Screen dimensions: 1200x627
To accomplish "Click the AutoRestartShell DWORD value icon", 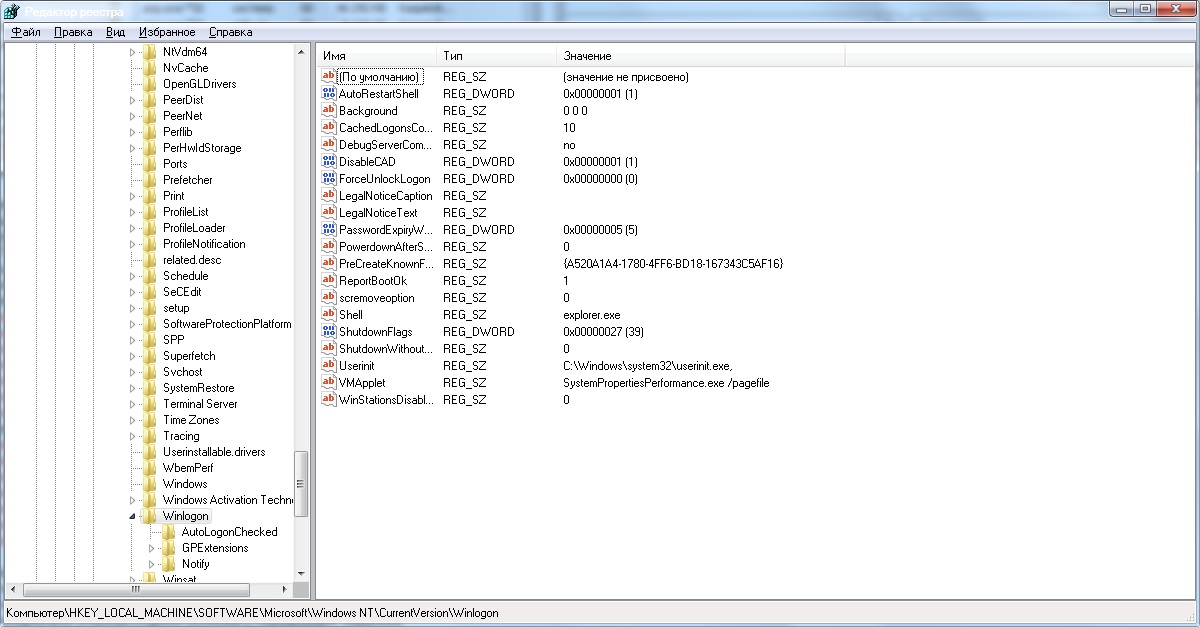I will coord(328,94).
